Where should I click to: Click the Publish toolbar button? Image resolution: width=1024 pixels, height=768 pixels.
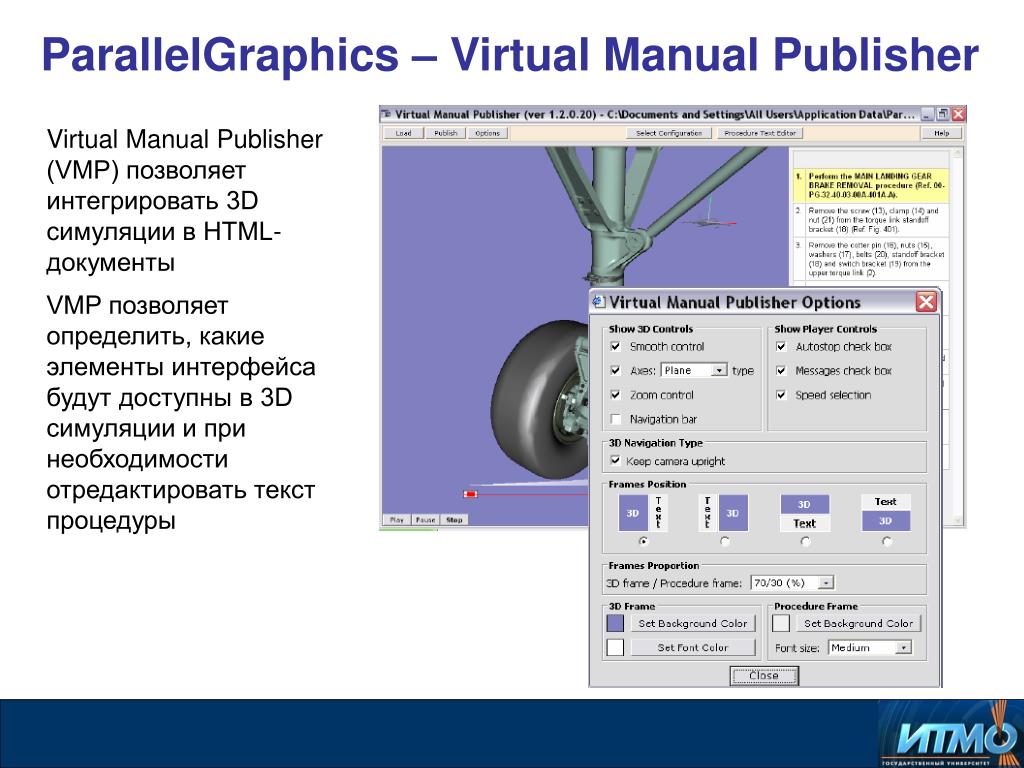pyautogui.click(x=445, y=133)
